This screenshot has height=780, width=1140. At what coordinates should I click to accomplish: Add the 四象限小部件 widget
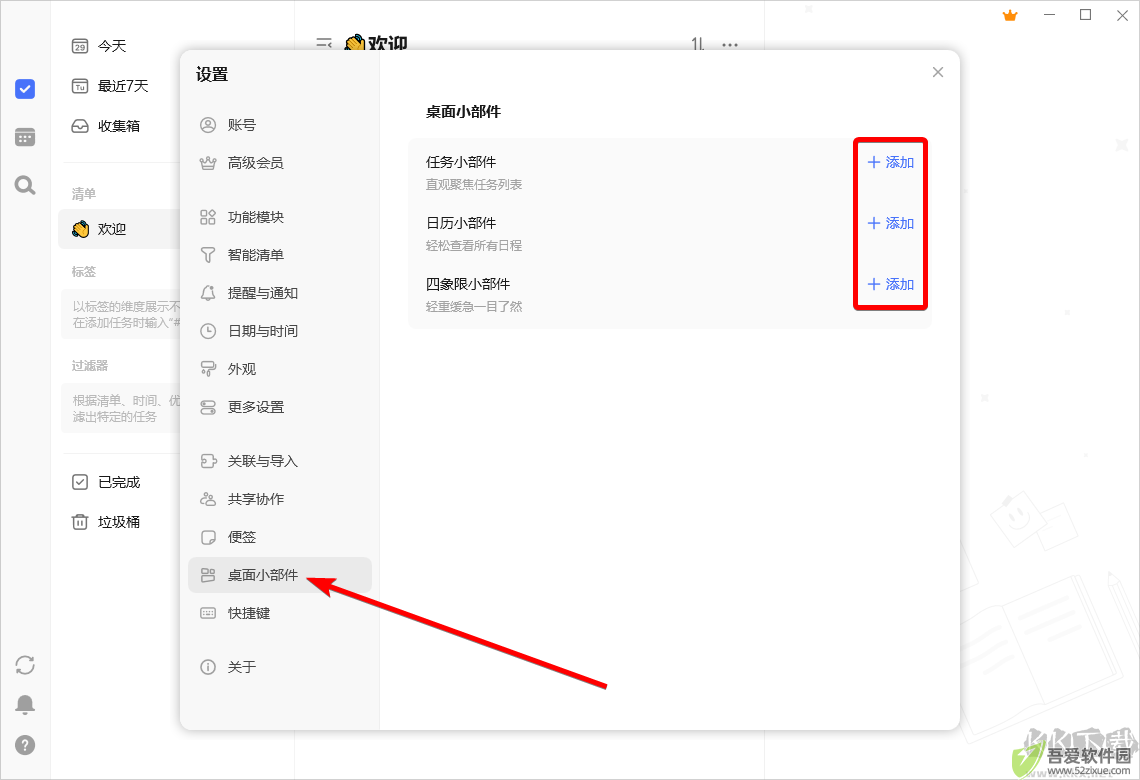point(891,284)
